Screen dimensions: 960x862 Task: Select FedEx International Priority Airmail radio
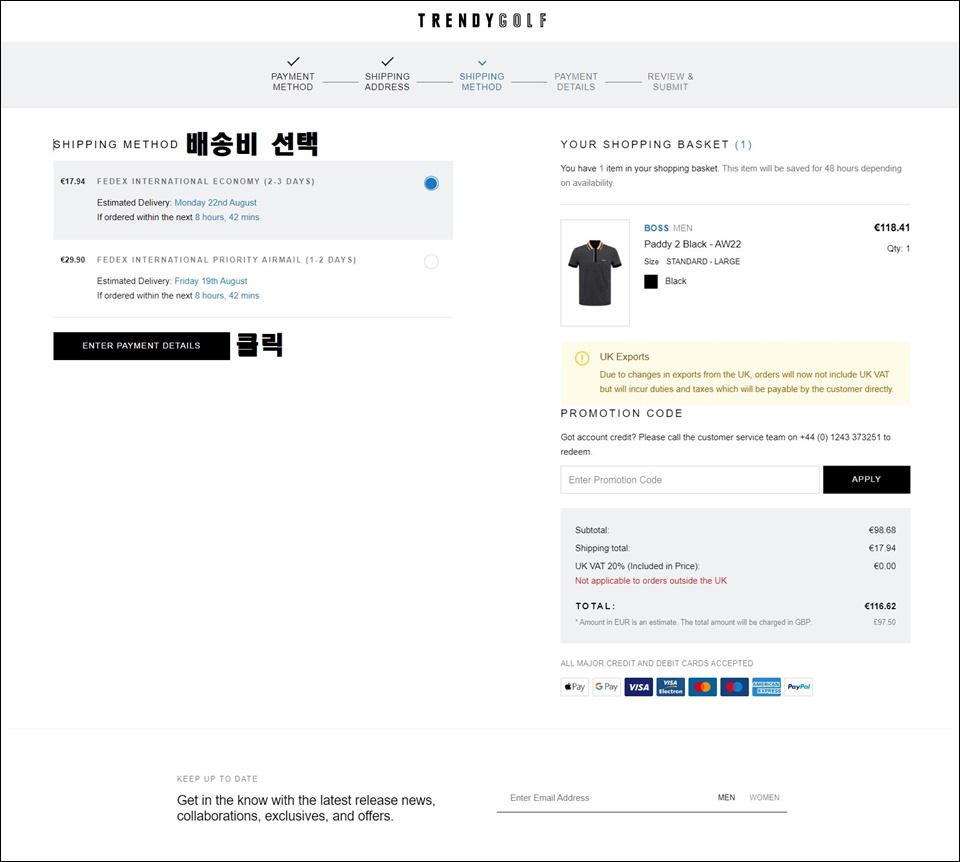pyautogui.click(x=431, y=261)
